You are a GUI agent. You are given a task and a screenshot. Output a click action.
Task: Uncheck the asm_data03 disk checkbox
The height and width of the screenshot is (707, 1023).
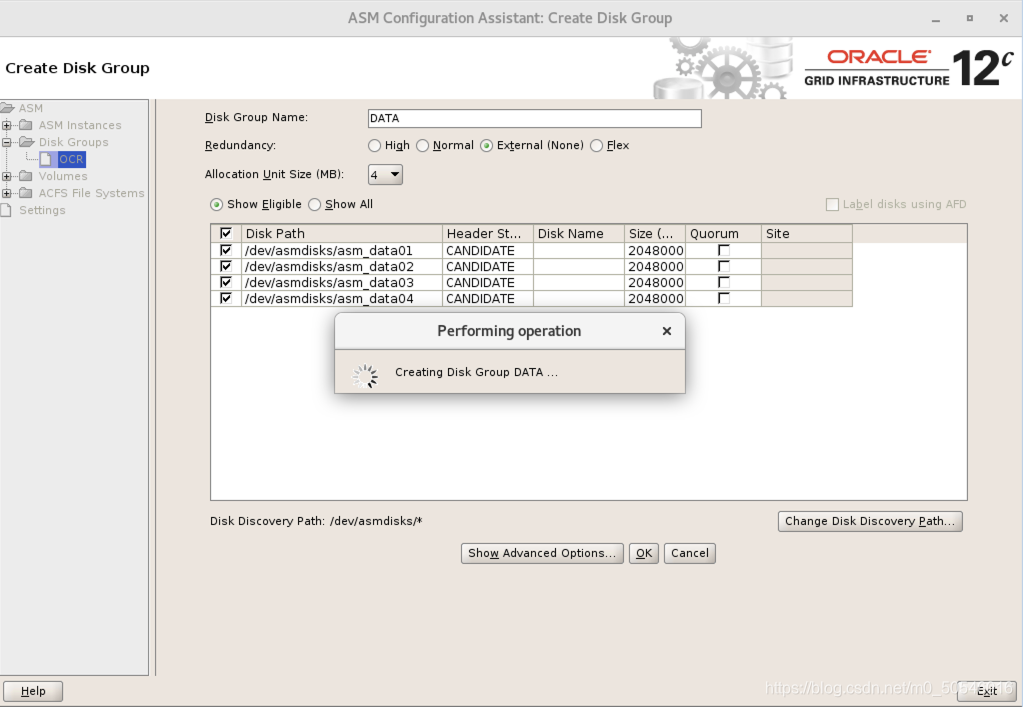[226, 282]
